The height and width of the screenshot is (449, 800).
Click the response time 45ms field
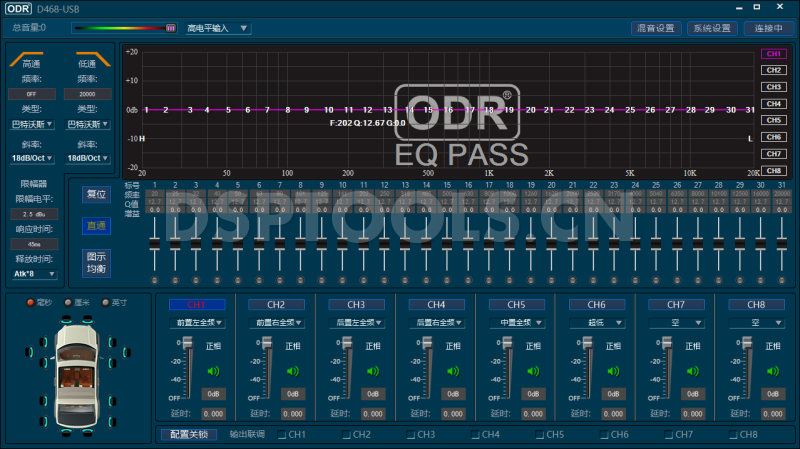(34, 244)
